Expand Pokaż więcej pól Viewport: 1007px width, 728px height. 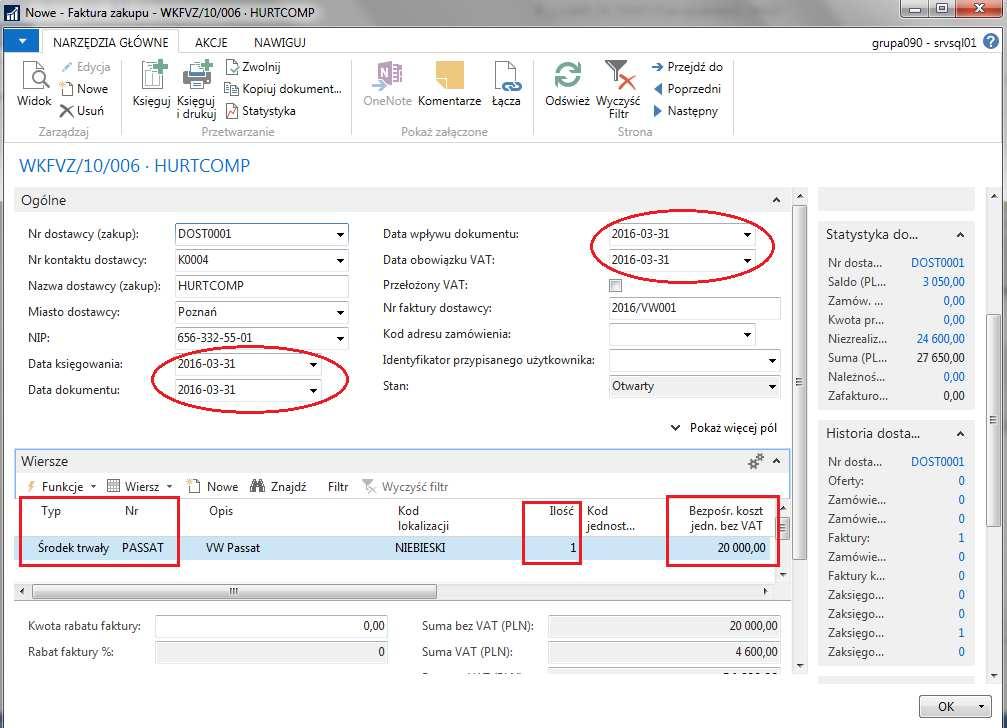tap(724, 428)
